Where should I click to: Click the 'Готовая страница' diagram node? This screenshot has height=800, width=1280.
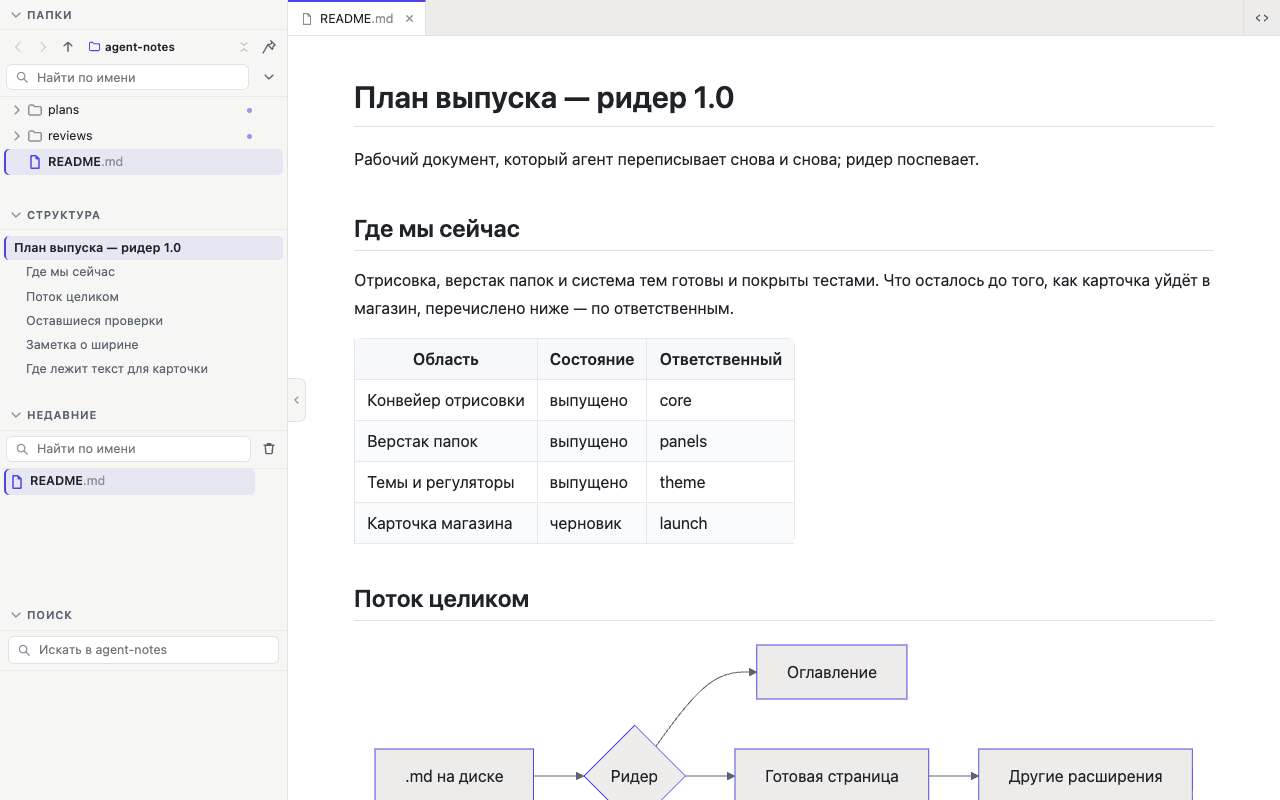coord(832,776)
